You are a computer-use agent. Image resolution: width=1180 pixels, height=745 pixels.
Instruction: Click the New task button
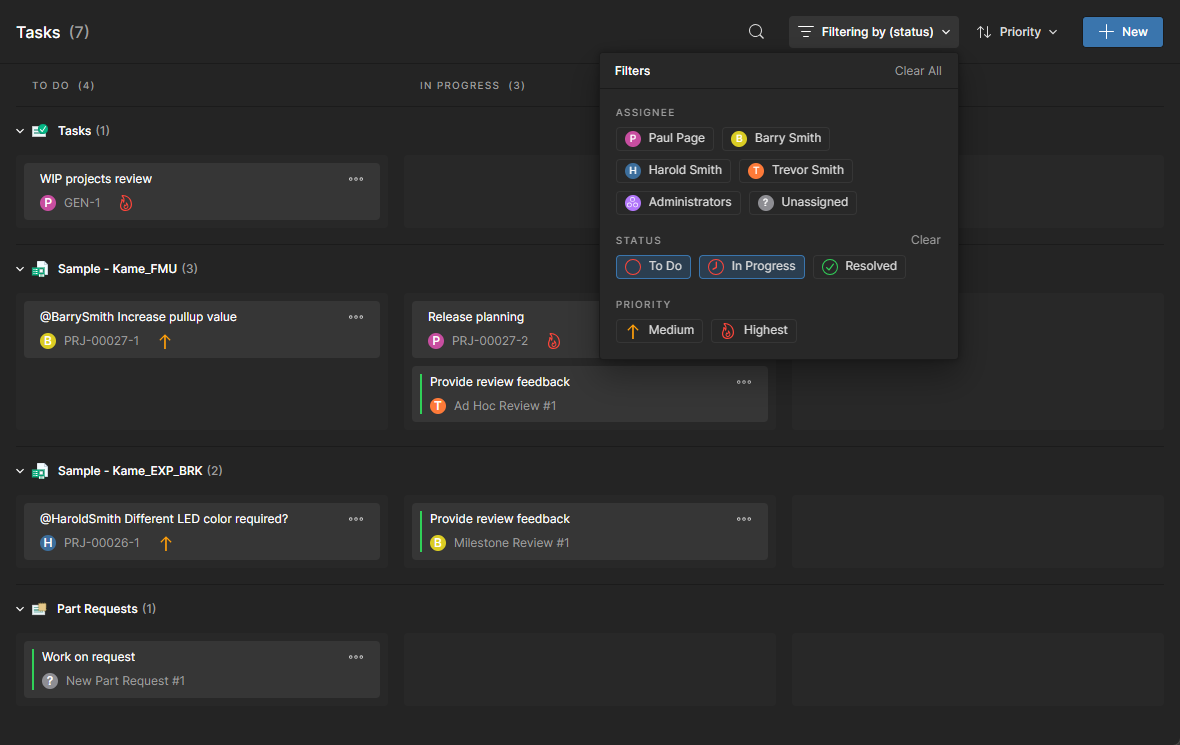(1122, 32)
